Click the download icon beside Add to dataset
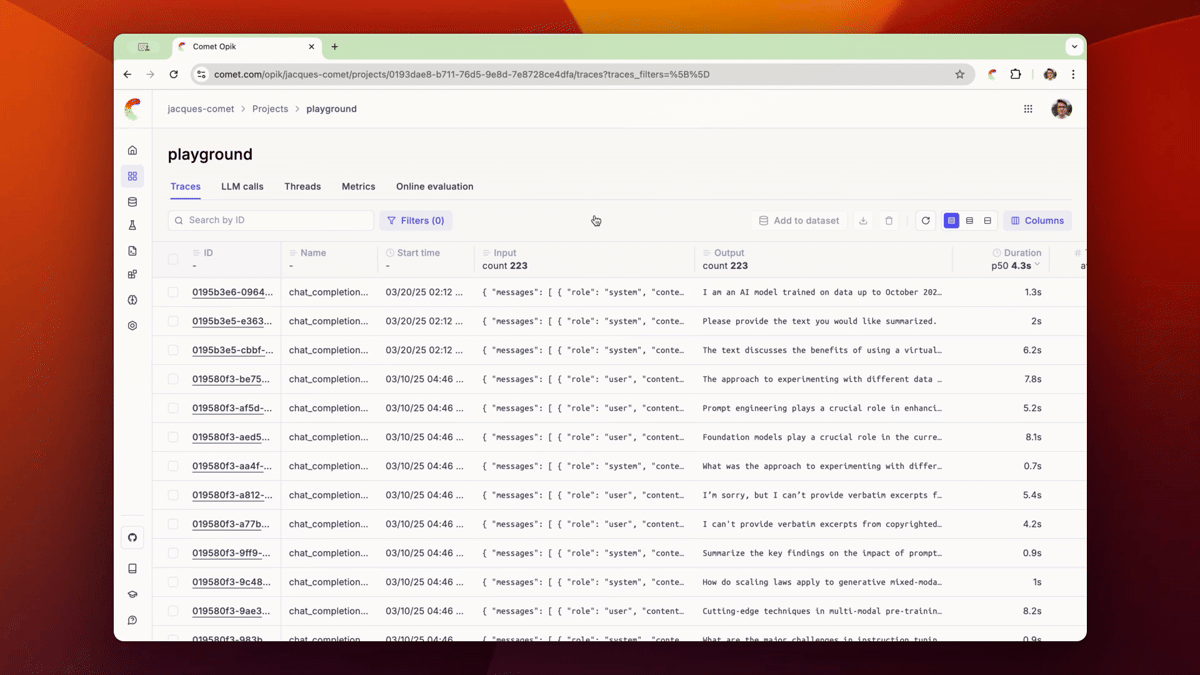 point(863,221)
